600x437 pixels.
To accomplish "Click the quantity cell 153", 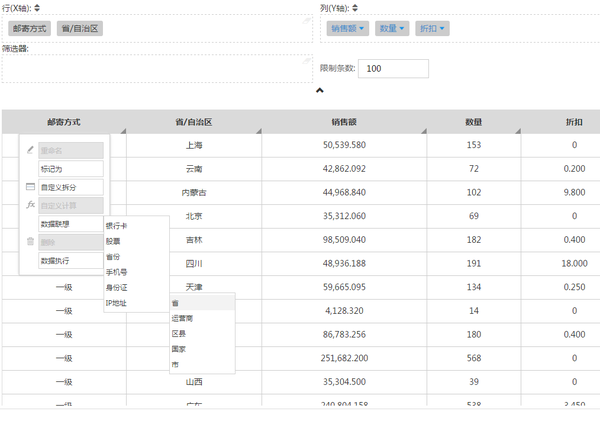I will pos(474,145).
